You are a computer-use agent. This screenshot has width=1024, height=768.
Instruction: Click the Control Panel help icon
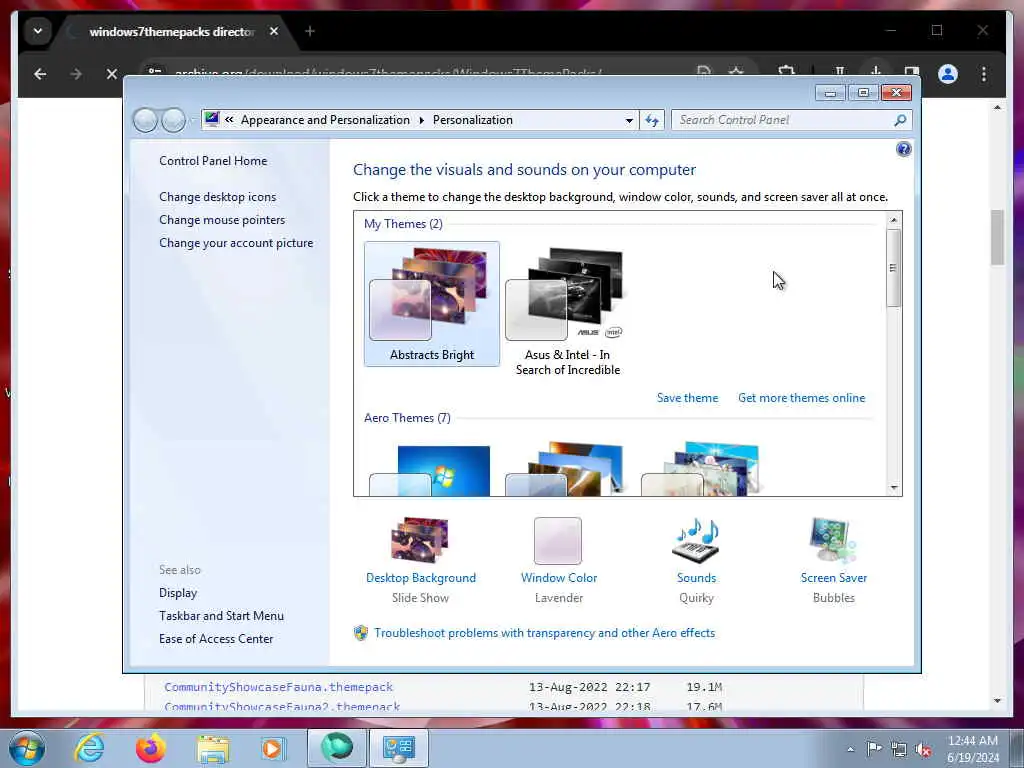pos(903,150)
